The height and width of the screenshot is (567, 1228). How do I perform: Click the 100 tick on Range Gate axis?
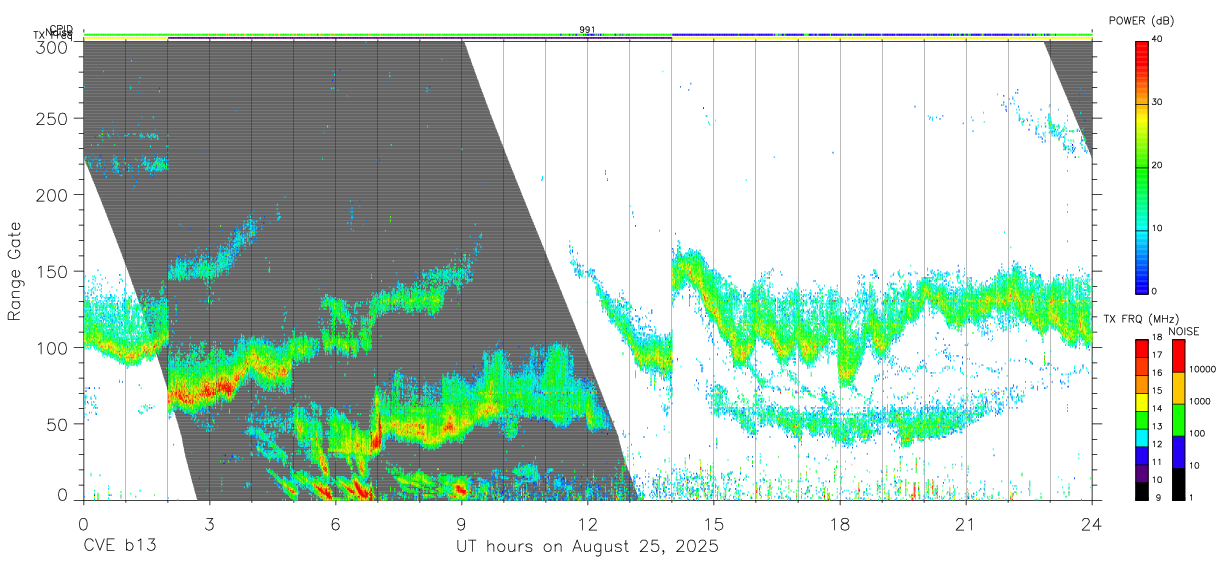[x=54, y=347]
